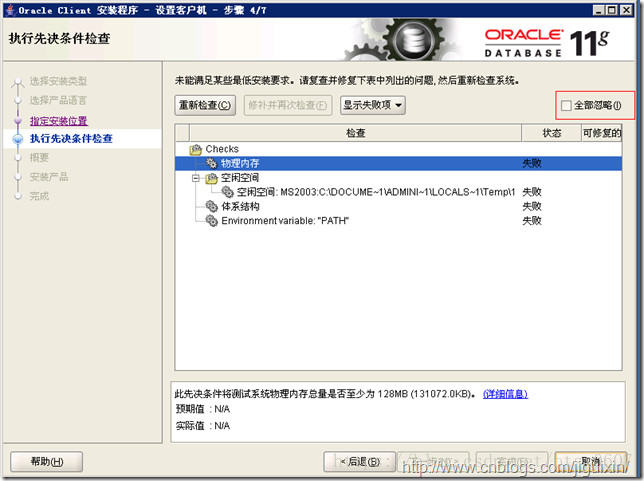Click gear icon beside Environment variable PATH
Viewport: 644px width, 481px height.
212,221
